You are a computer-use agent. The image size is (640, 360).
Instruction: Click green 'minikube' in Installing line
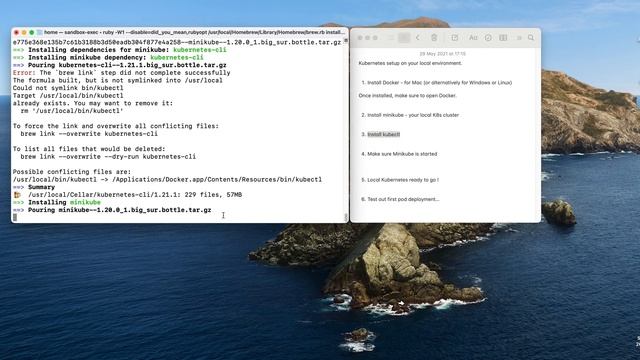[85, 202]
